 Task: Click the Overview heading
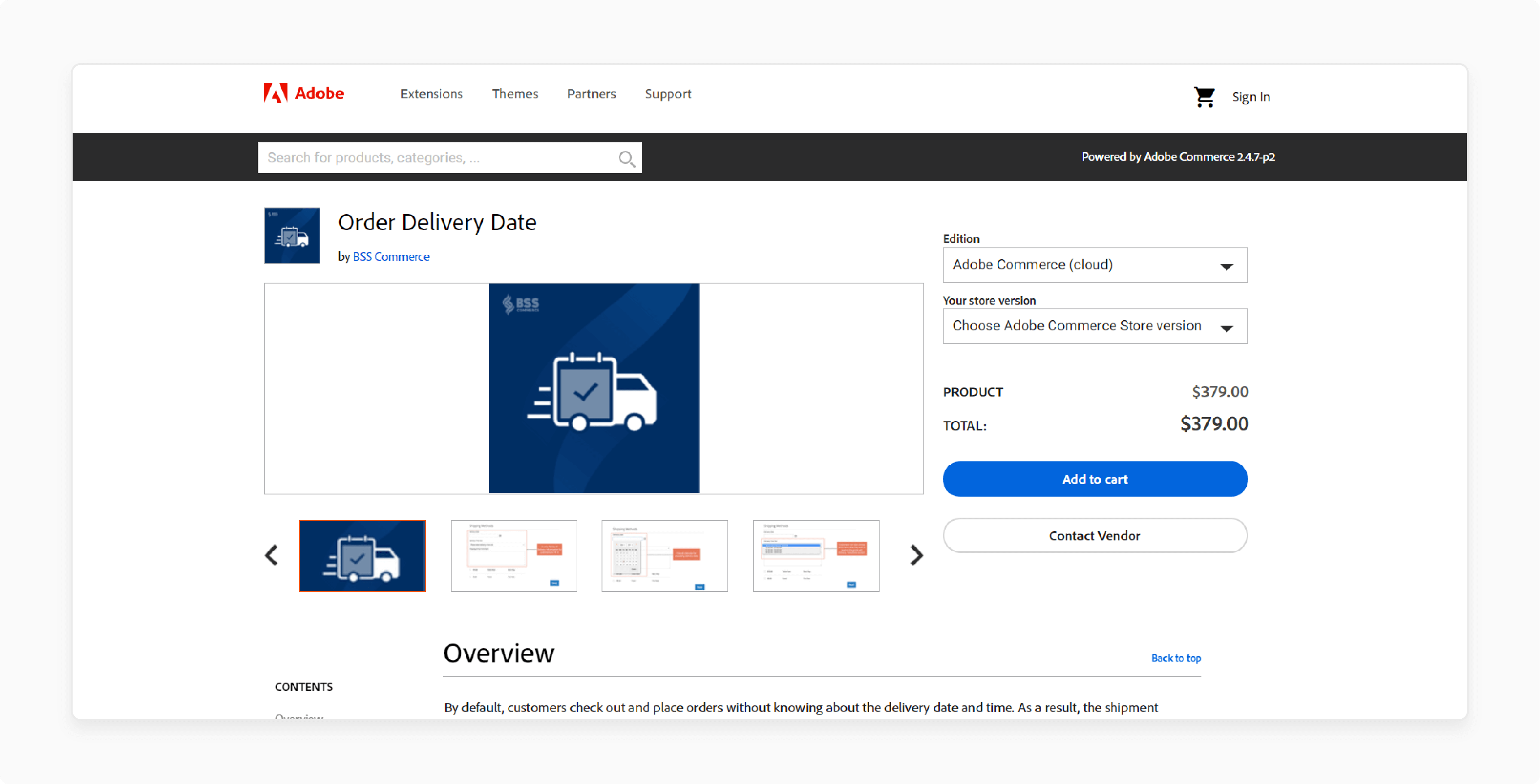[498, 653]
